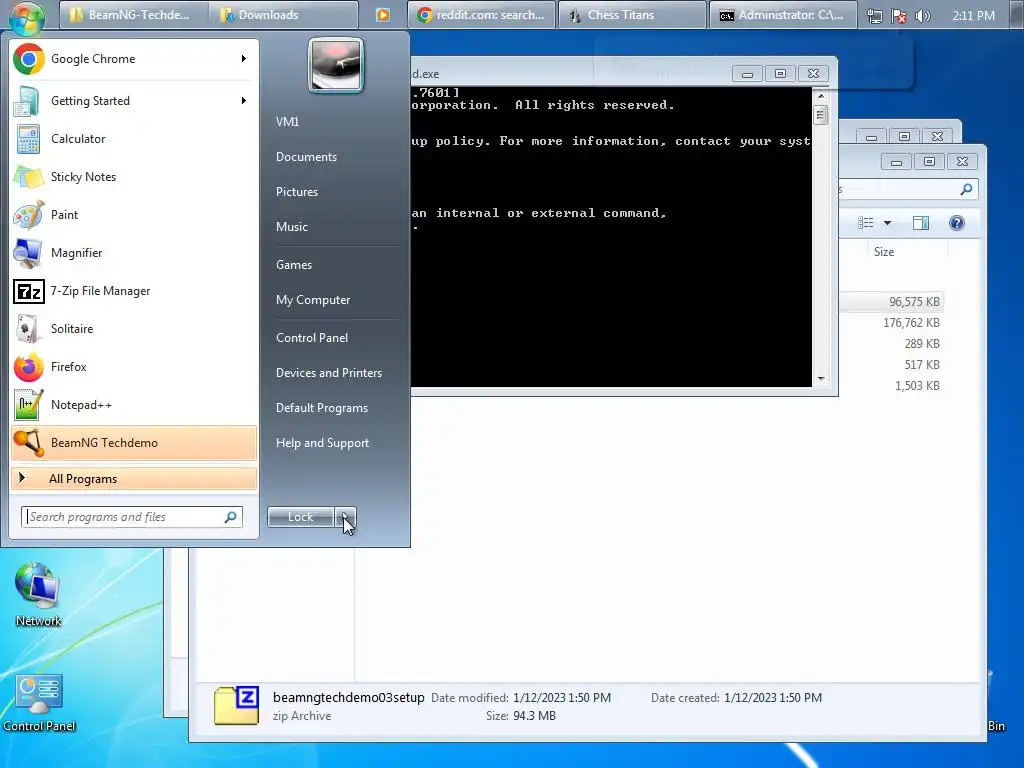Switch to Administrator command prompt taskbar button
1024x768 pixels.
click(x=782, y=15)
